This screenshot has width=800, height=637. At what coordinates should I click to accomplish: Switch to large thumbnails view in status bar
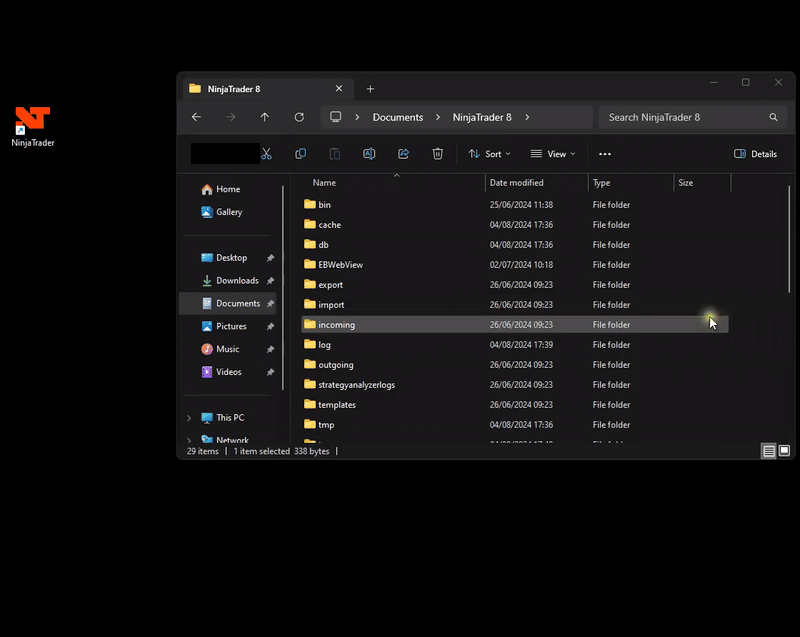click(784, 451)
